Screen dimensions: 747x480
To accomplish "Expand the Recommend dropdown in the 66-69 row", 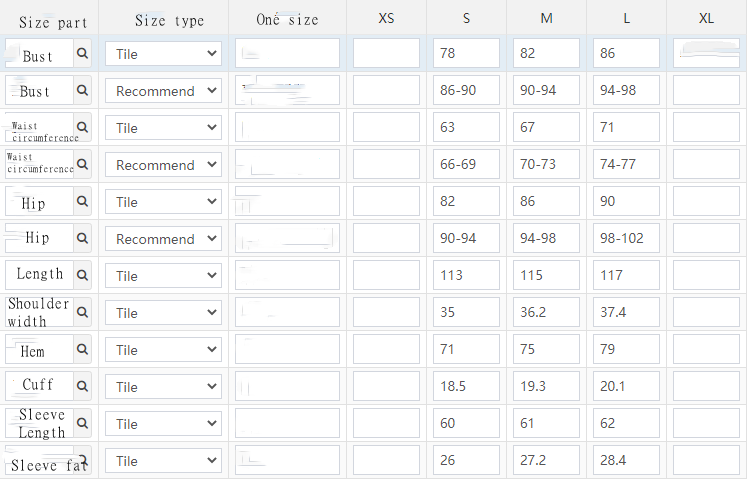I will point(163,165).
